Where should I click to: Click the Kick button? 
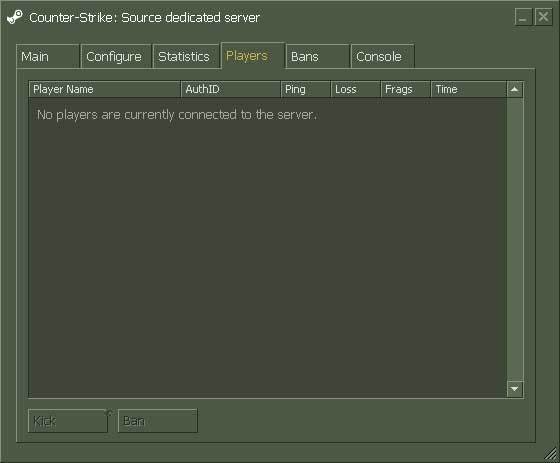pos(68,421)
